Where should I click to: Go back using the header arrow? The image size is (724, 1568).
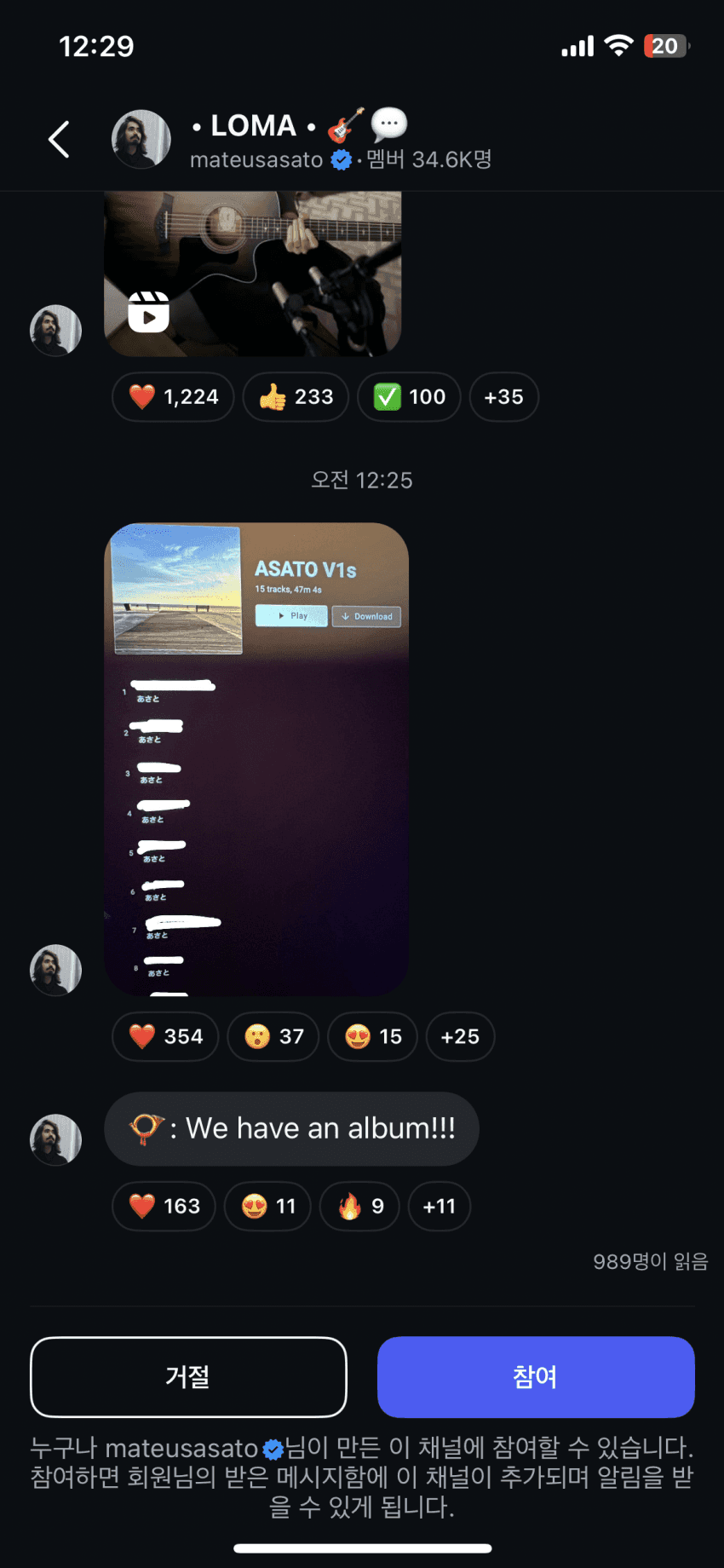pos(59,139)
